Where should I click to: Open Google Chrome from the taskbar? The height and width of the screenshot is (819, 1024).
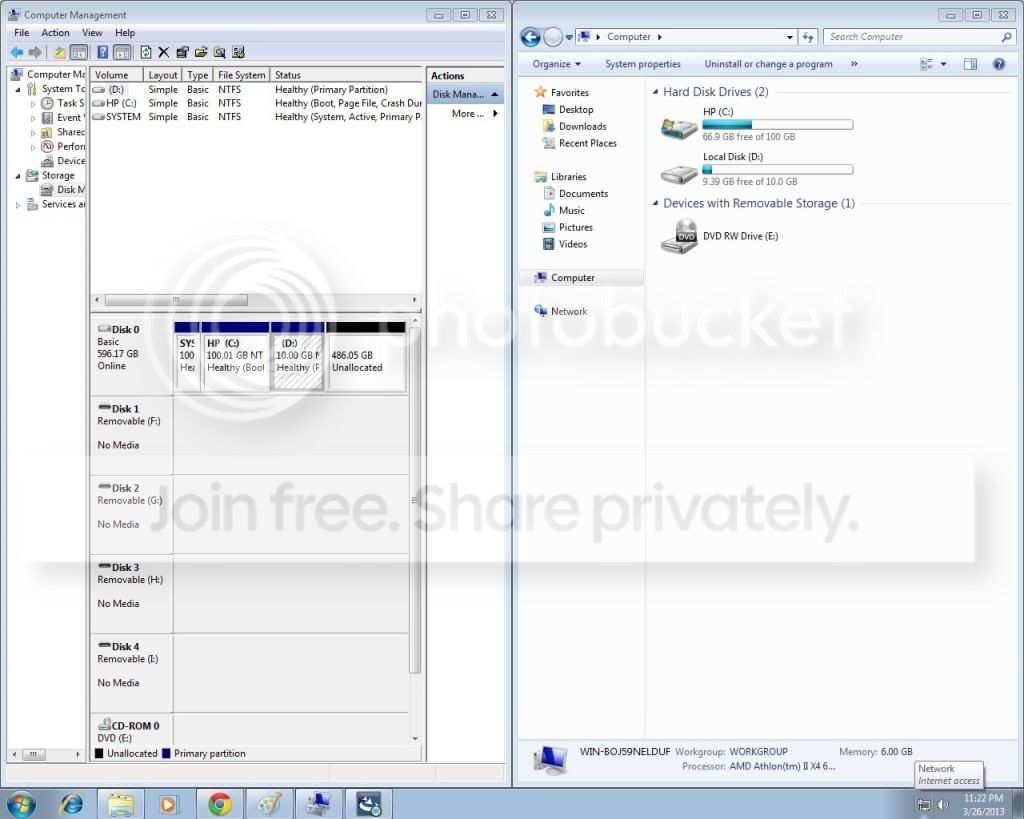coord(220,804)
